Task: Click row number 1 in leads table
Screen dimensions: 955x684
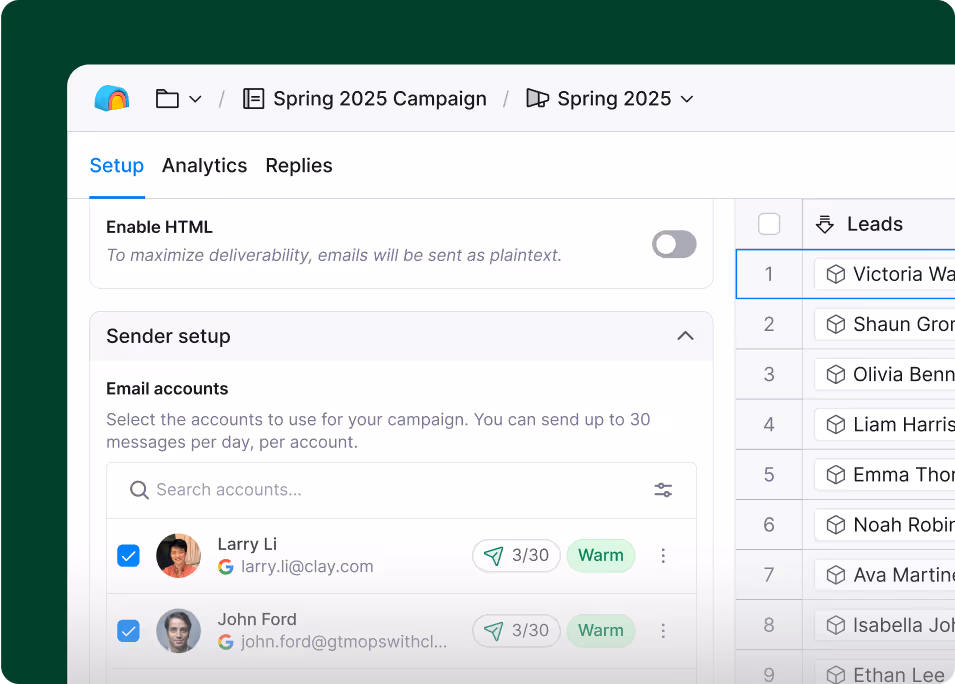Action: tap(769, 274)
